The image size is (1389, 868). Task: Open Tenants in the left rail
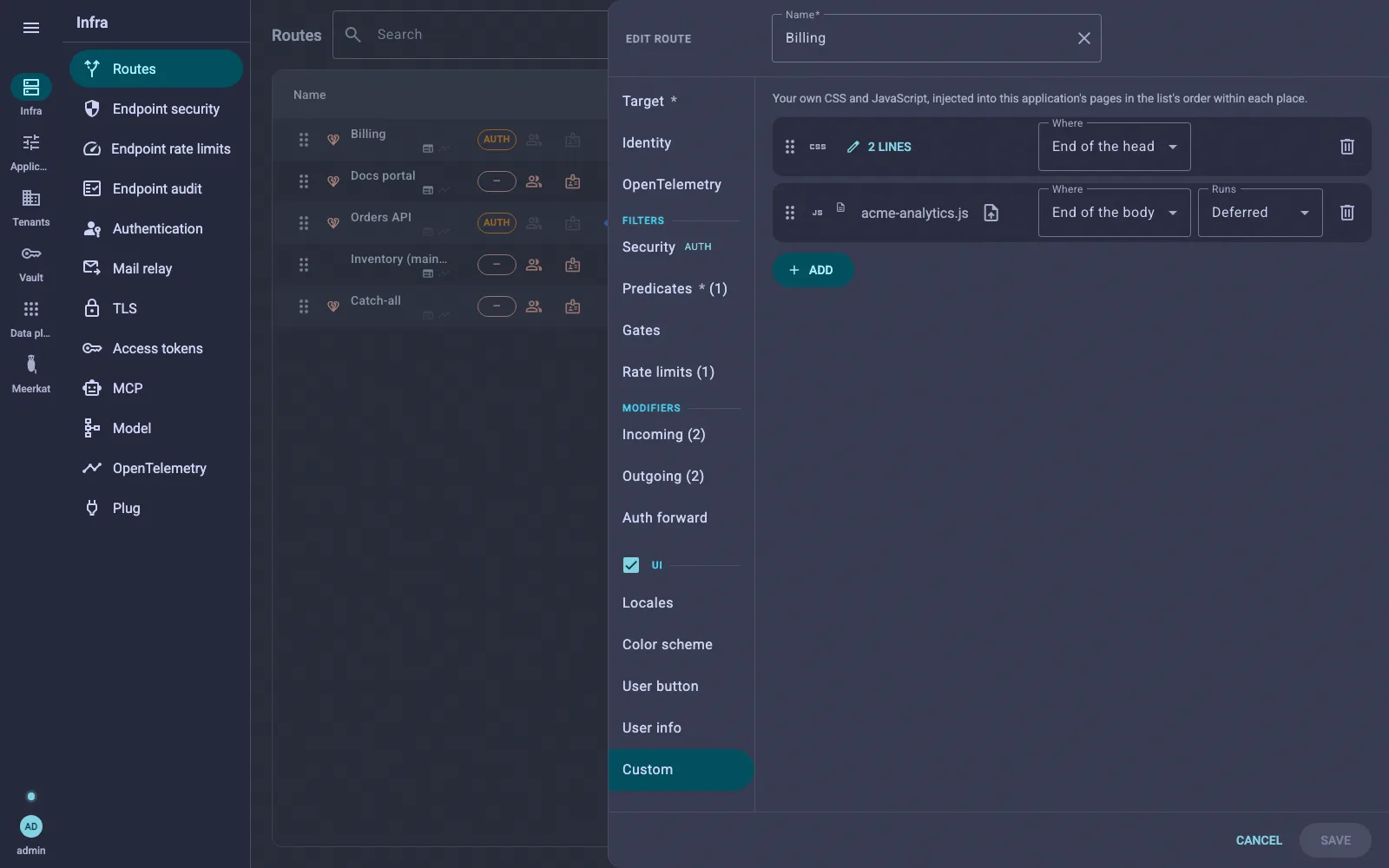point(31,207)
